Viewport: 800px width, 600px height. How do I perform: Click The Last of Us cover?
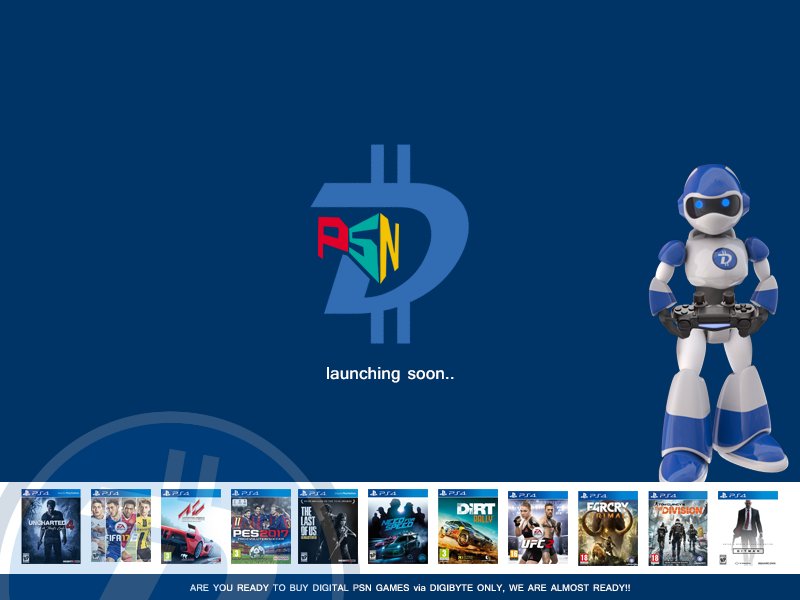(328, 527)
